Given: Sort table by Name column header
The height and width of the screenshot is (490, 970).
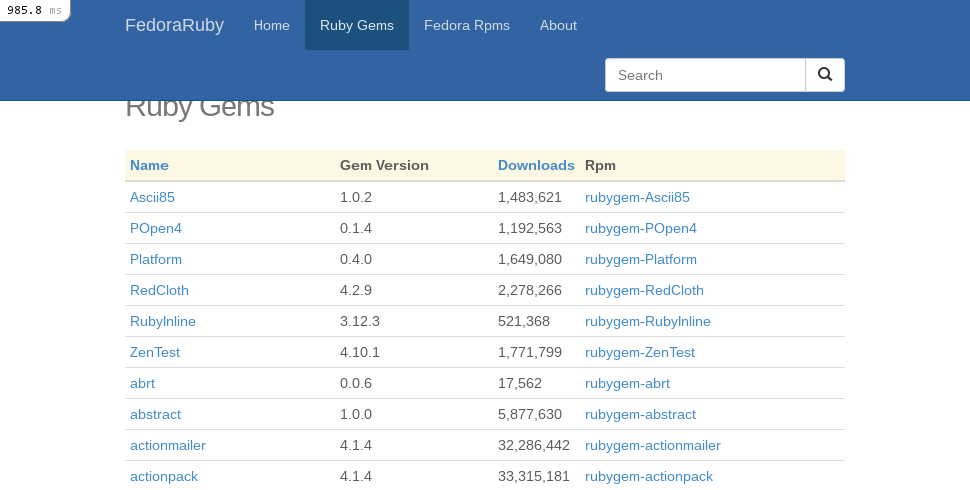Looking at the screenshot, I should pyautogui.click(x=149, y=165).
